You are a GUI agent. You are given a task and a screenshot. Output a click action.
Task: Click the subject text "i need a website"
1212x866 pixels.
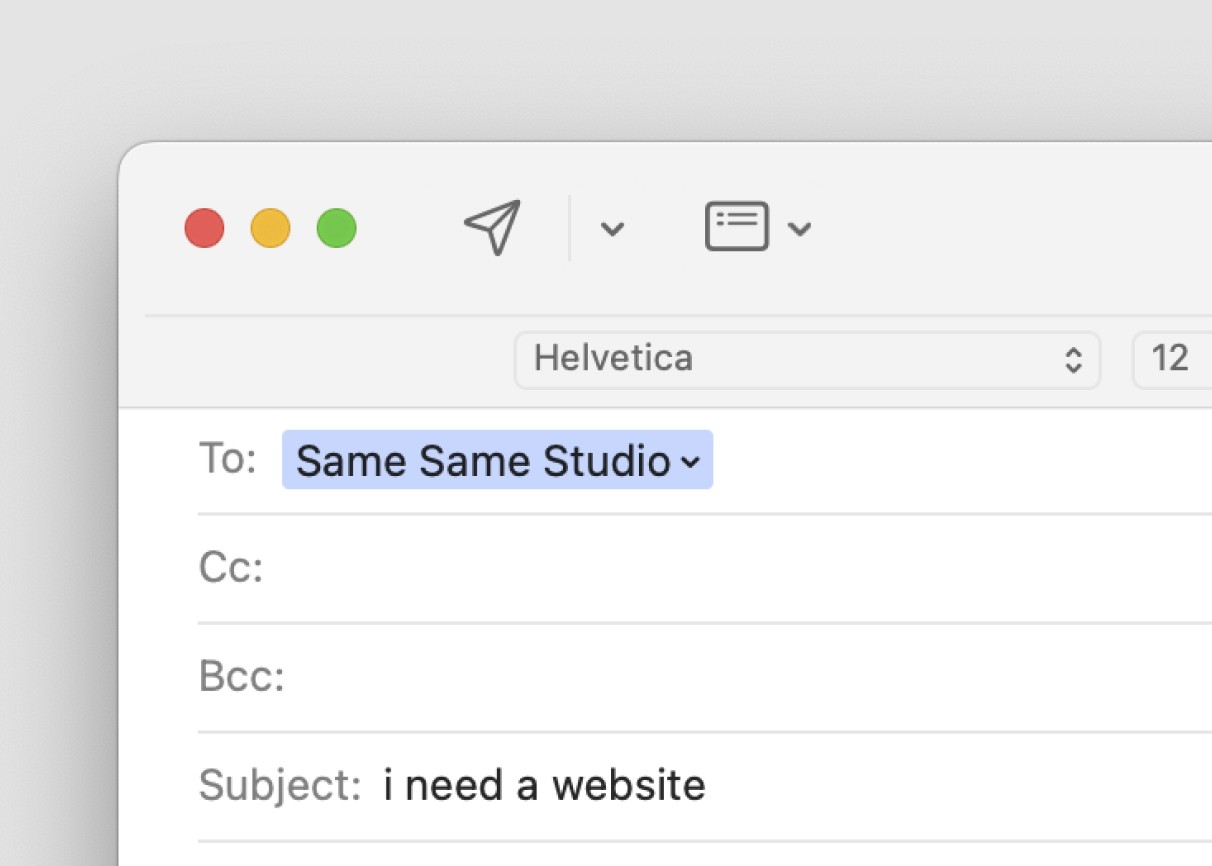tap(544, 786)
